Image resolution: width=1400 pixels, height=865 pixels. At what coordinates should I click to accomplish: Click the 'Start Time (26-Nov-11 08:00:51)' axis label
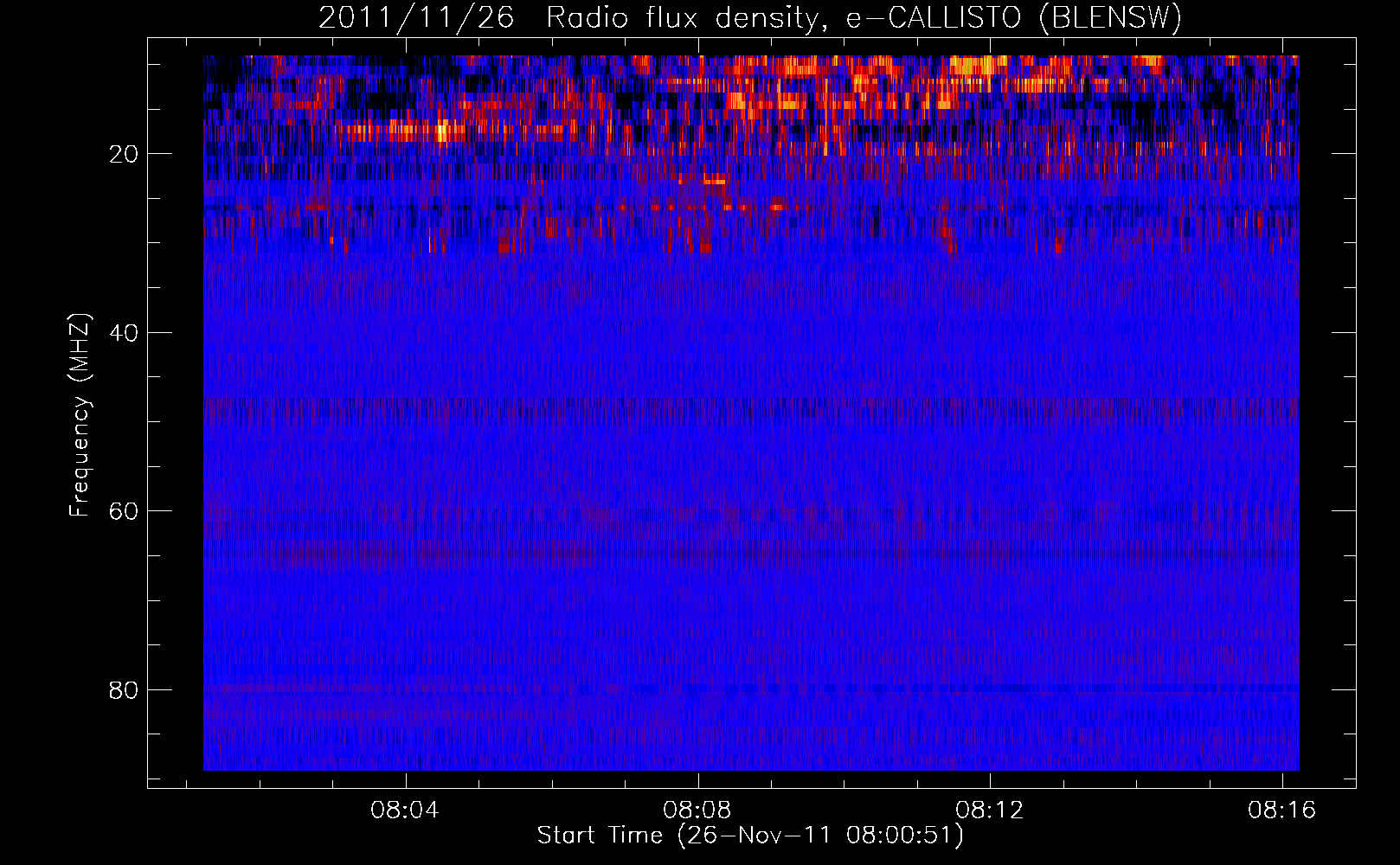tap(750, 836)
